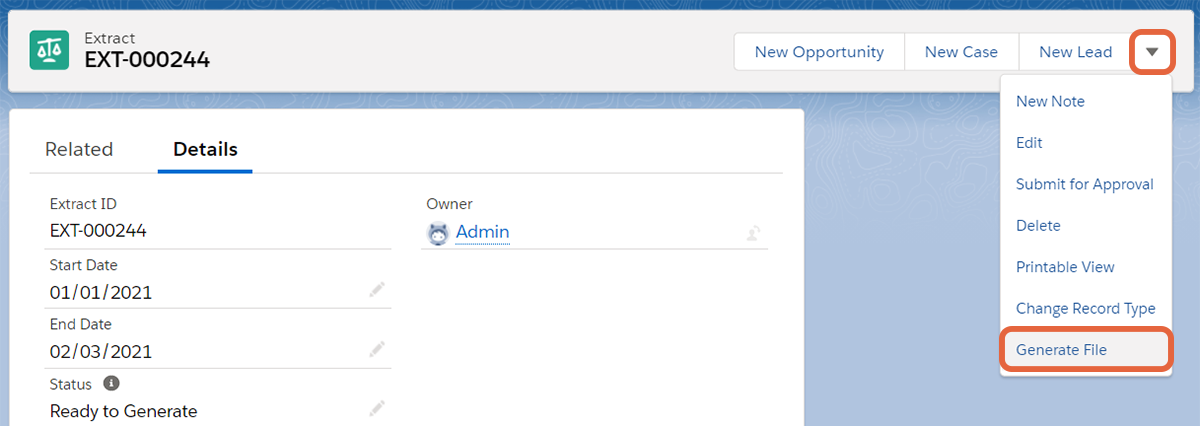Collapse the actions dropdown arrow
This screenshot has width=1200, height=426.
(x=1152, y=52)
